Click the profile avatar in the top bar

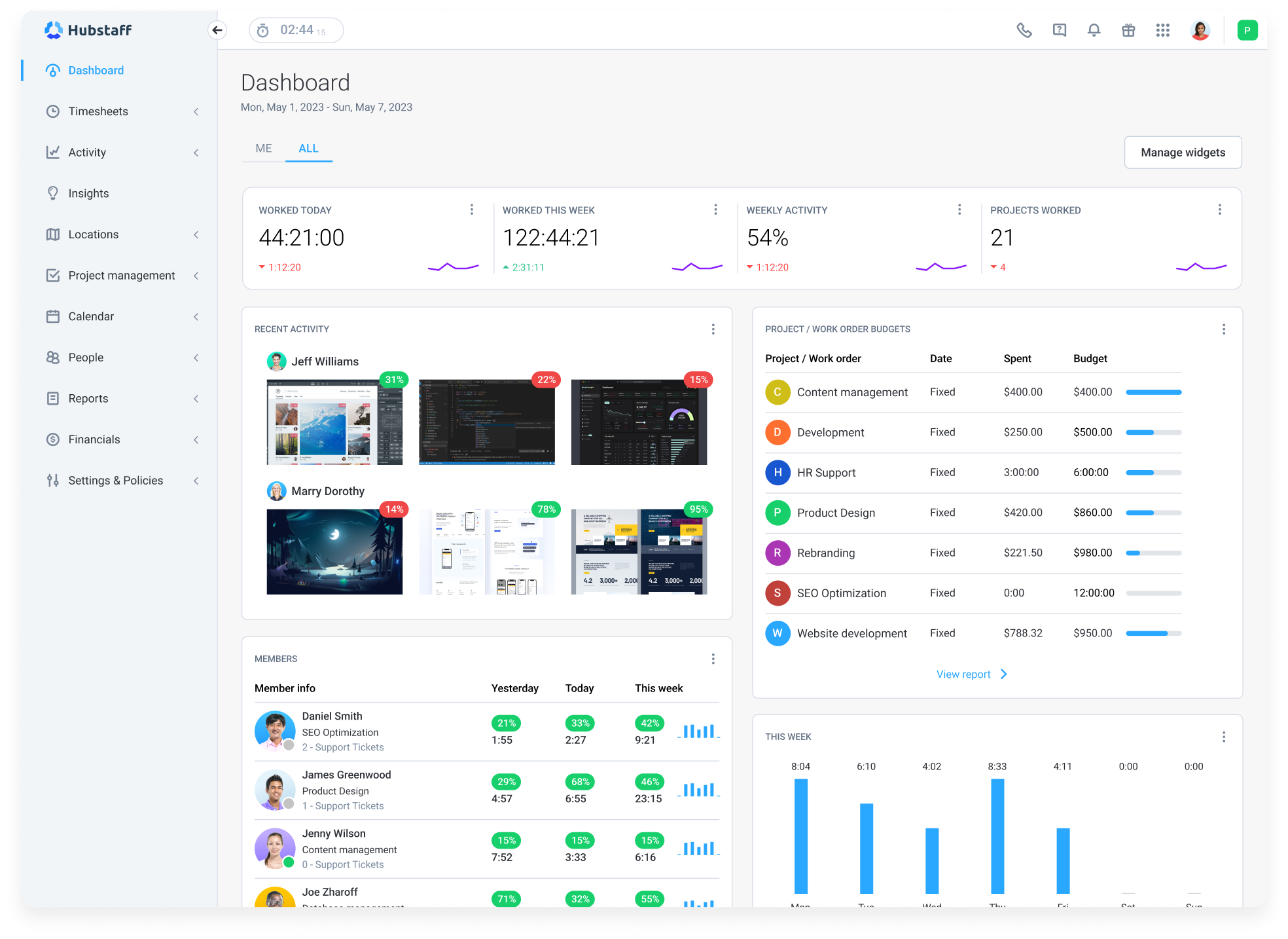coord(1200,30)
